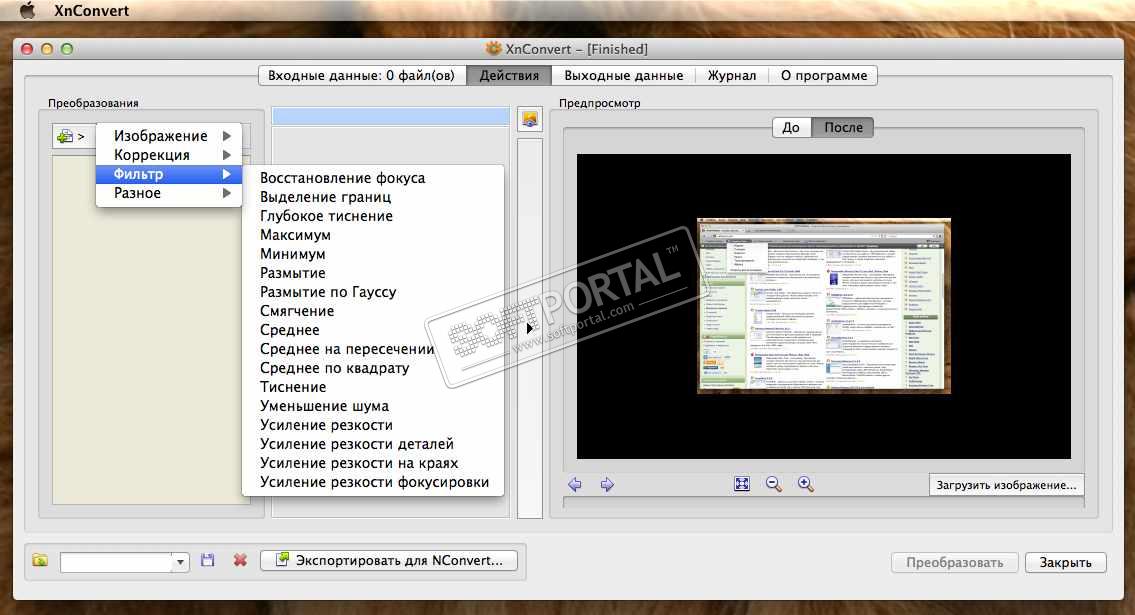1135x615 pixels.
Task: Expand the Фильтр submenu
Action: coord(169,174)
